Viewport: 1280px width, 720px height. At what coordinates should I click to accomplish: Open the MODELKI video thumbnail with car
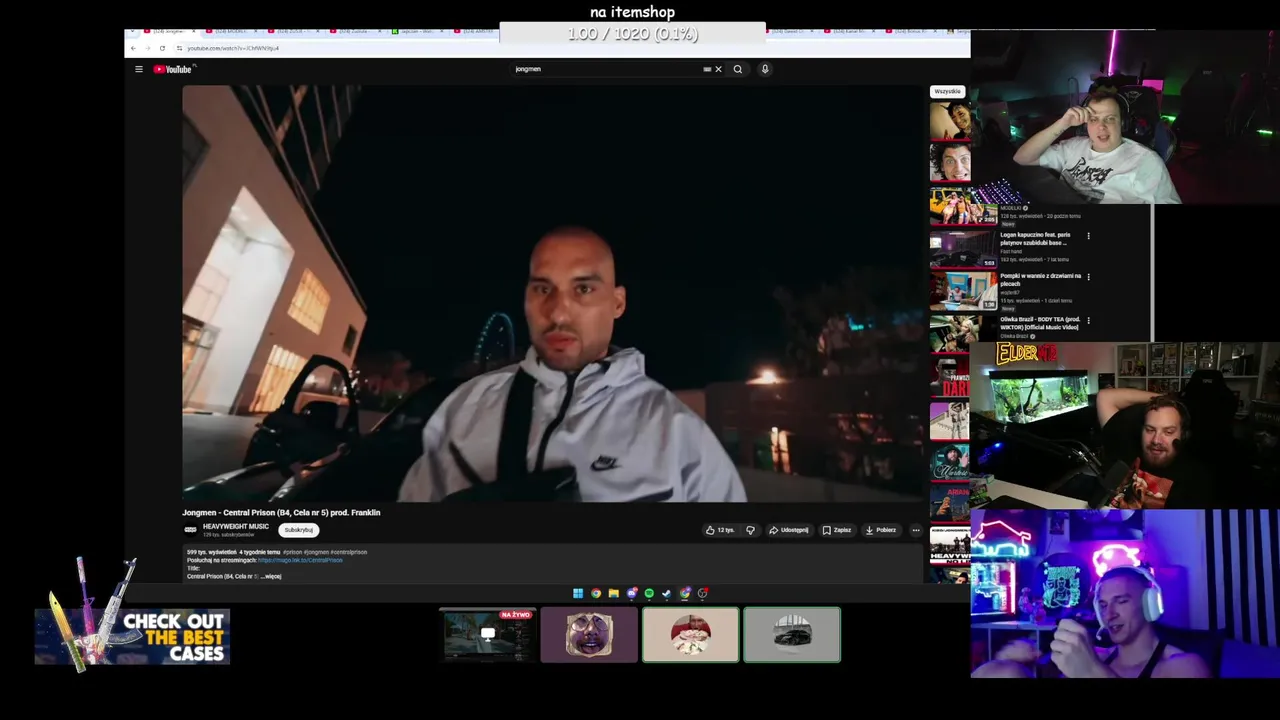click(964, 205)
